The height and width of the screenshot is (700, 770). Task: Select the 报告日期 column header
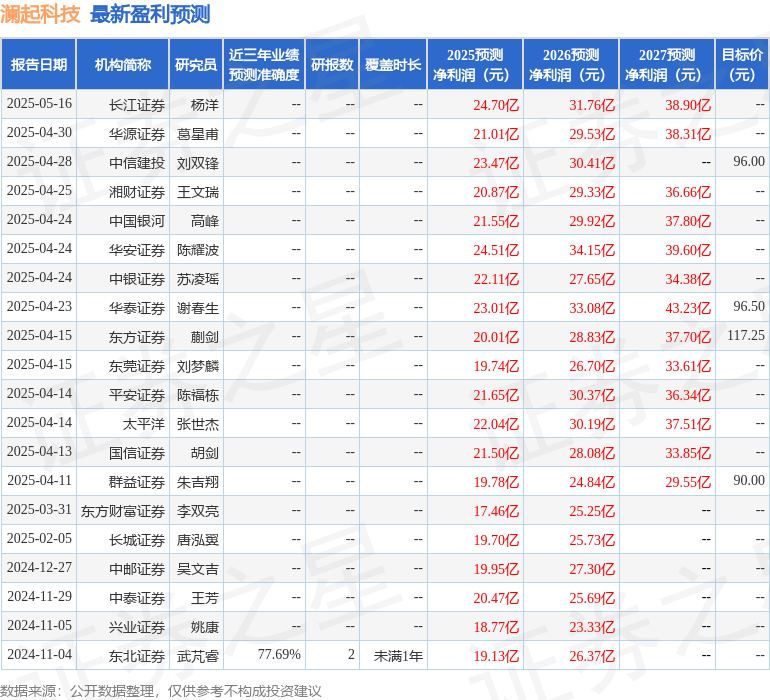[x=39, y=64]
